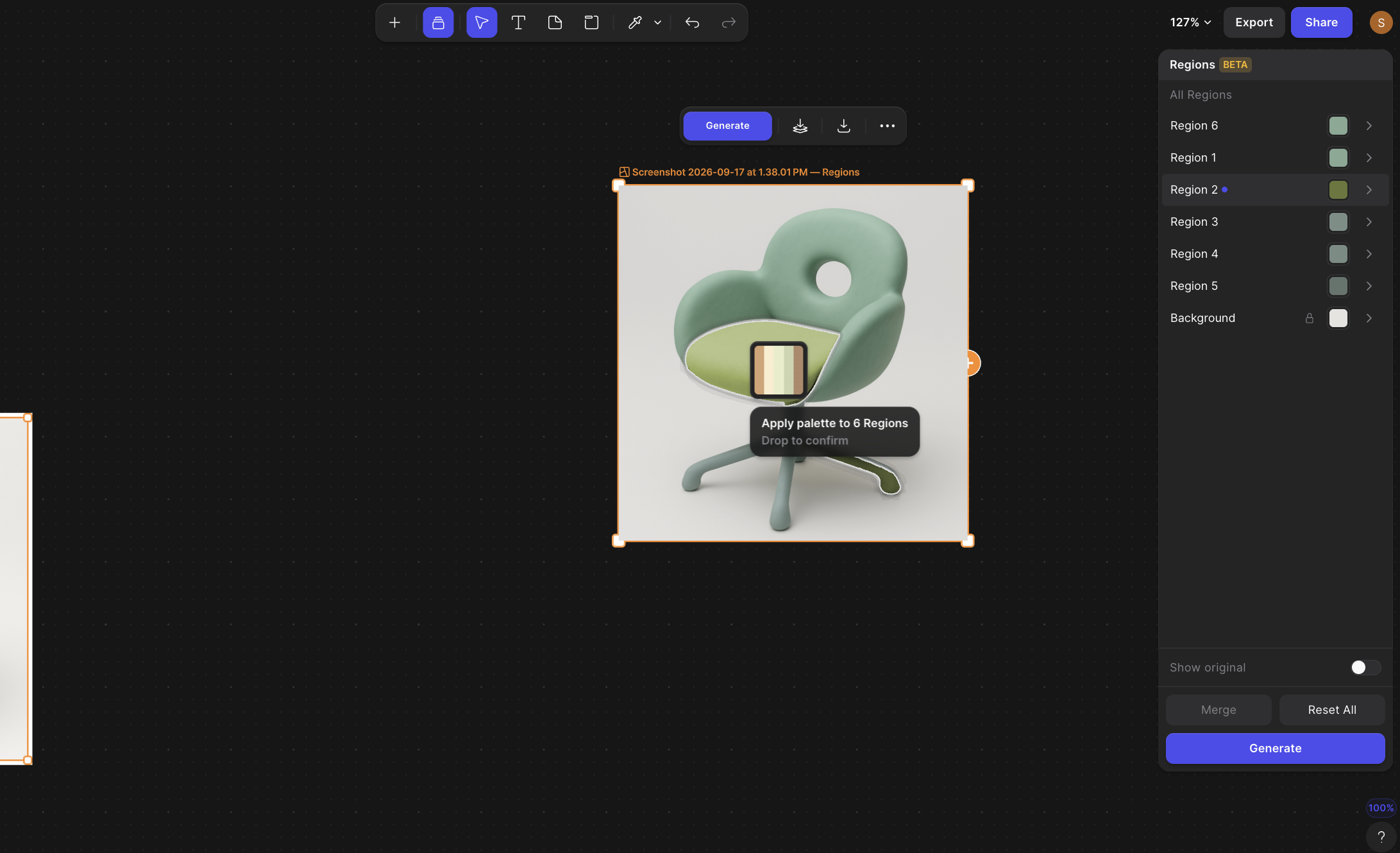Screen dimensions: 1400x853
Task: Click the undo arrow
Action: click(692, 22)
